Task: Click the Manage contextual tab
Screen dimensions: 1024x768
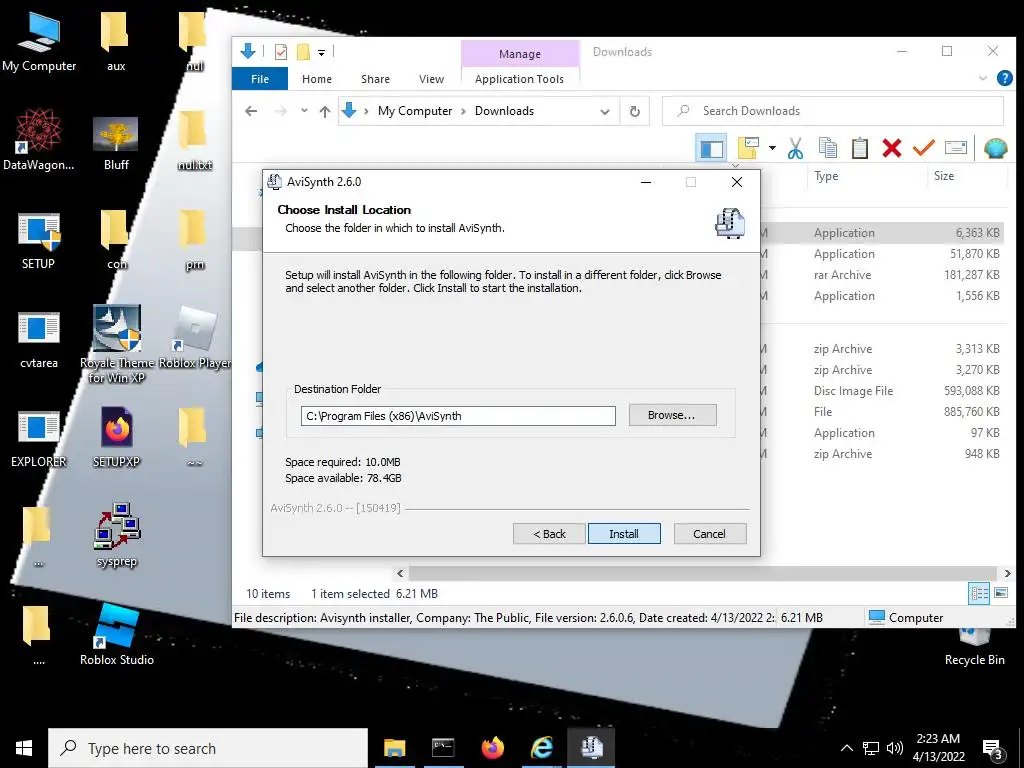Action: point(520,54)
